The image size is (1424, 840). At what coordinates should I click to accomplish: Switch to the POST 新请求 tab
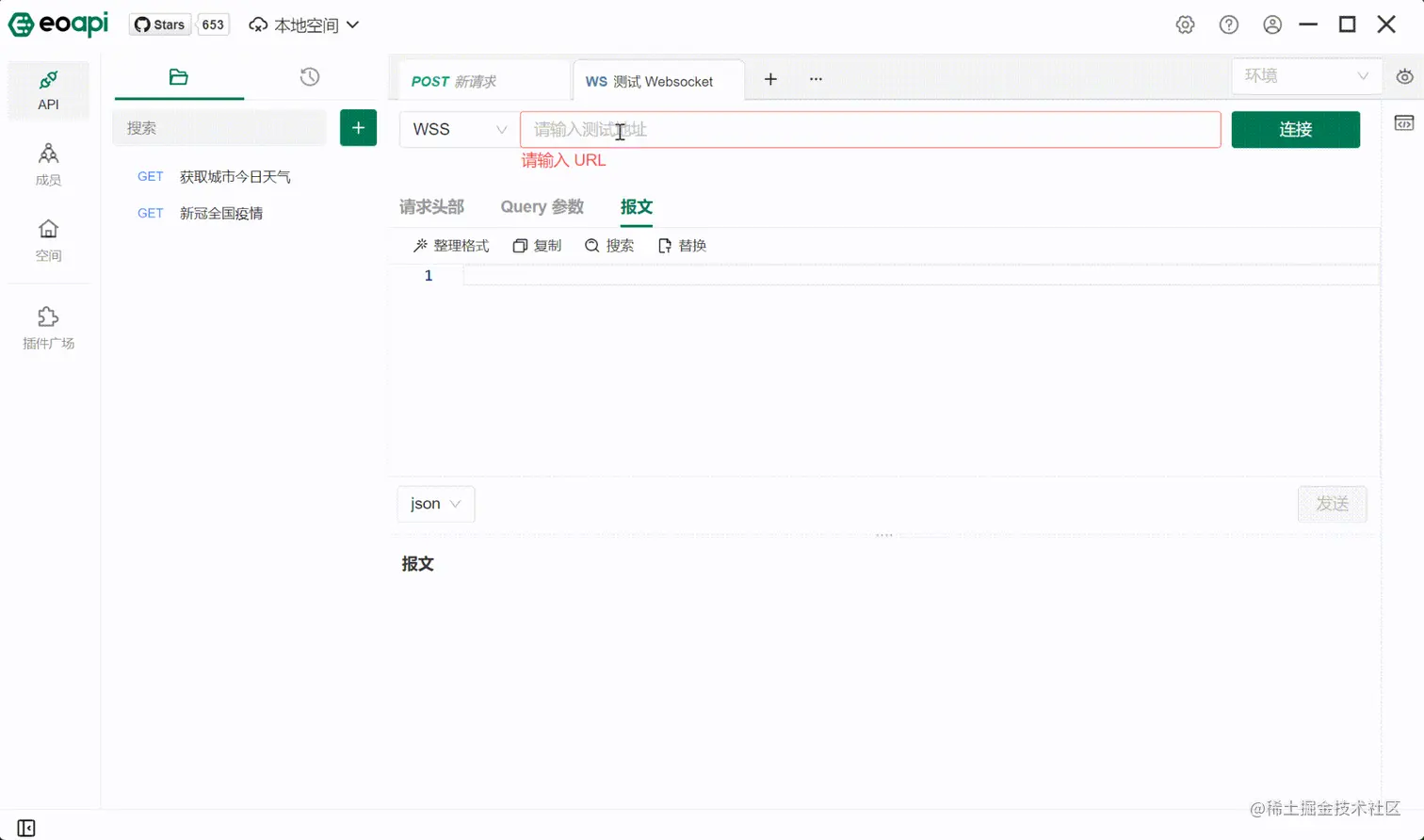(x=484, y=81)
